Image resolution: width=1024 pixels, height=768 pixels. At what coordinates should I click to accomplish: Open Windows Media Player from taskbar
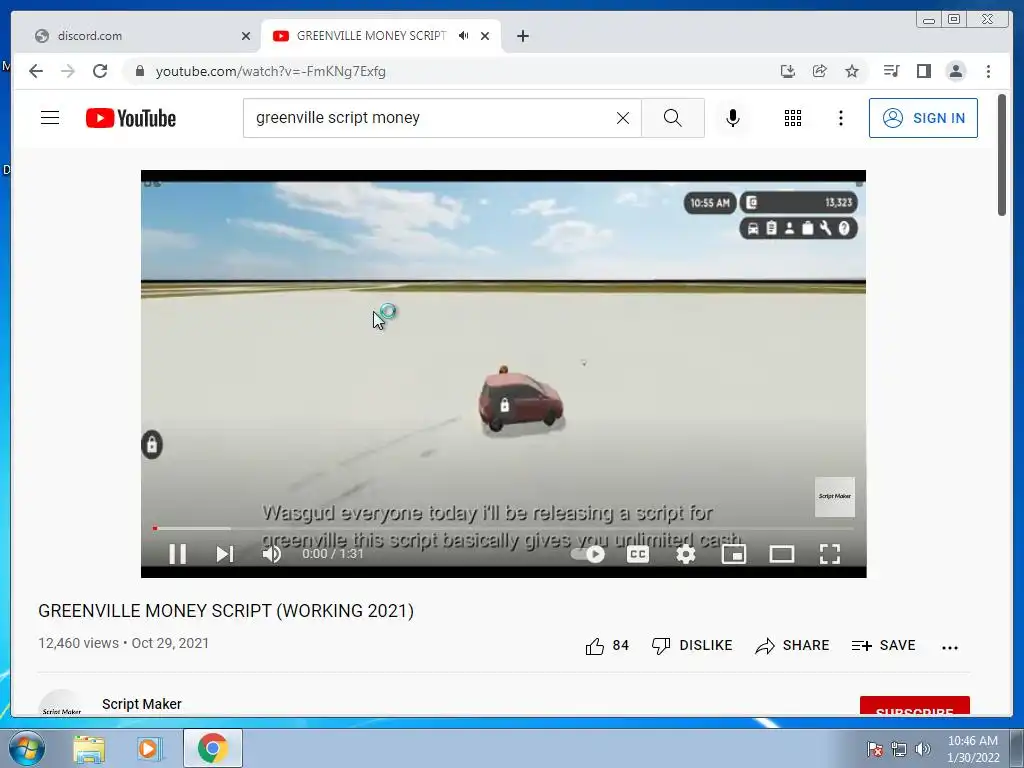[x=149, y=748]
